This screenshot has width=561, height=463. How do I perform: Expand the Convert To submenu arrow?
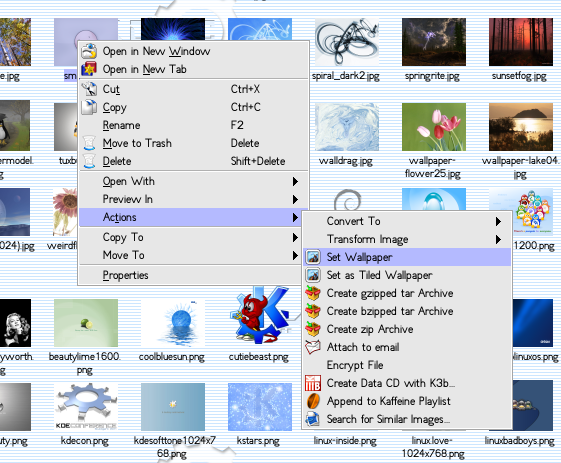pos(498,221)
